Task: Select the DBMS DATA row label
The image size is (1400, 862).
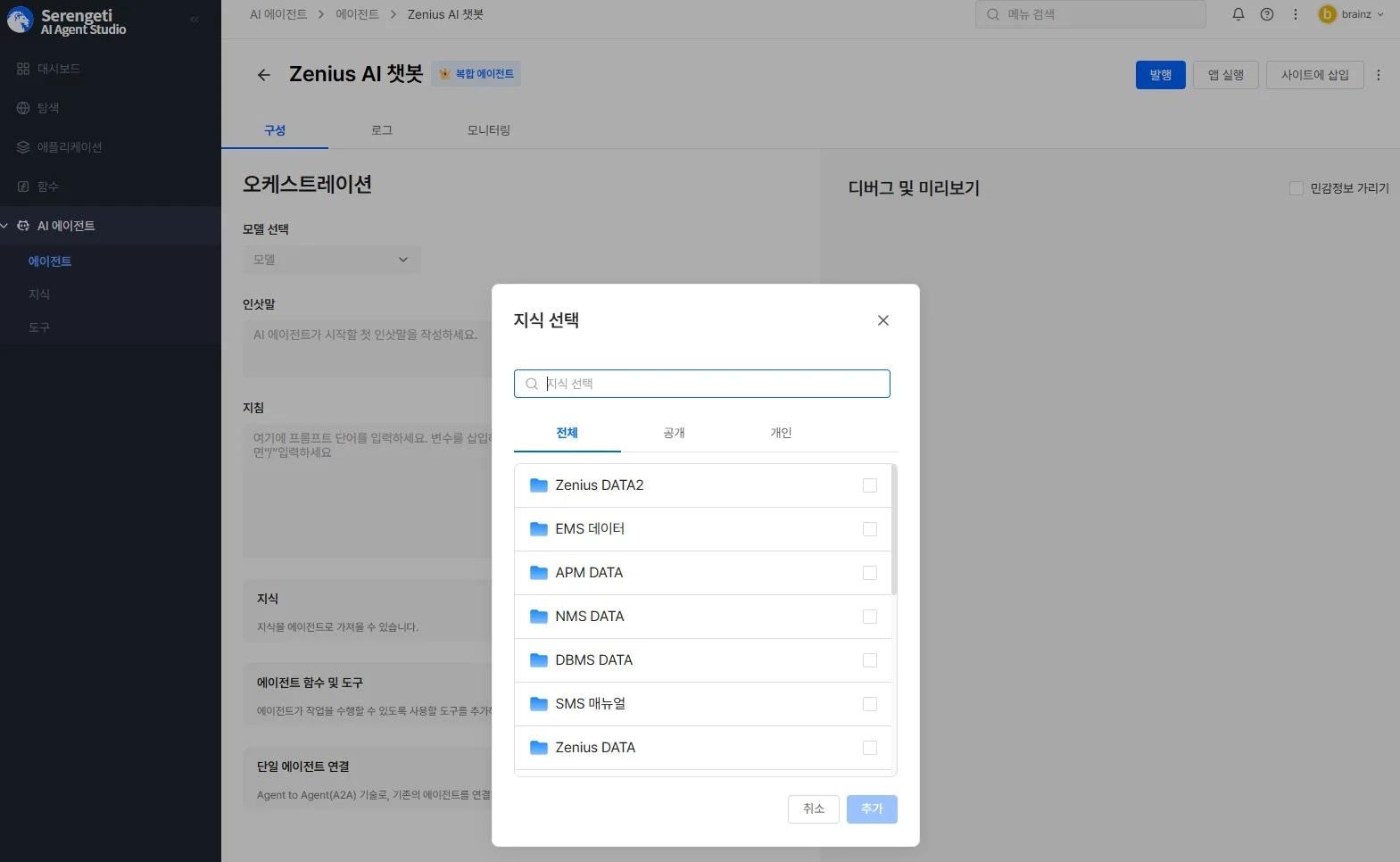Action: [594, 660]
